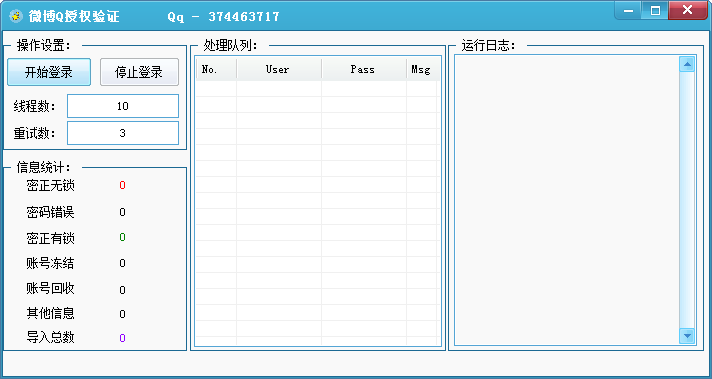Select the 密码错误 statistic label

click(x=50, y=212)
